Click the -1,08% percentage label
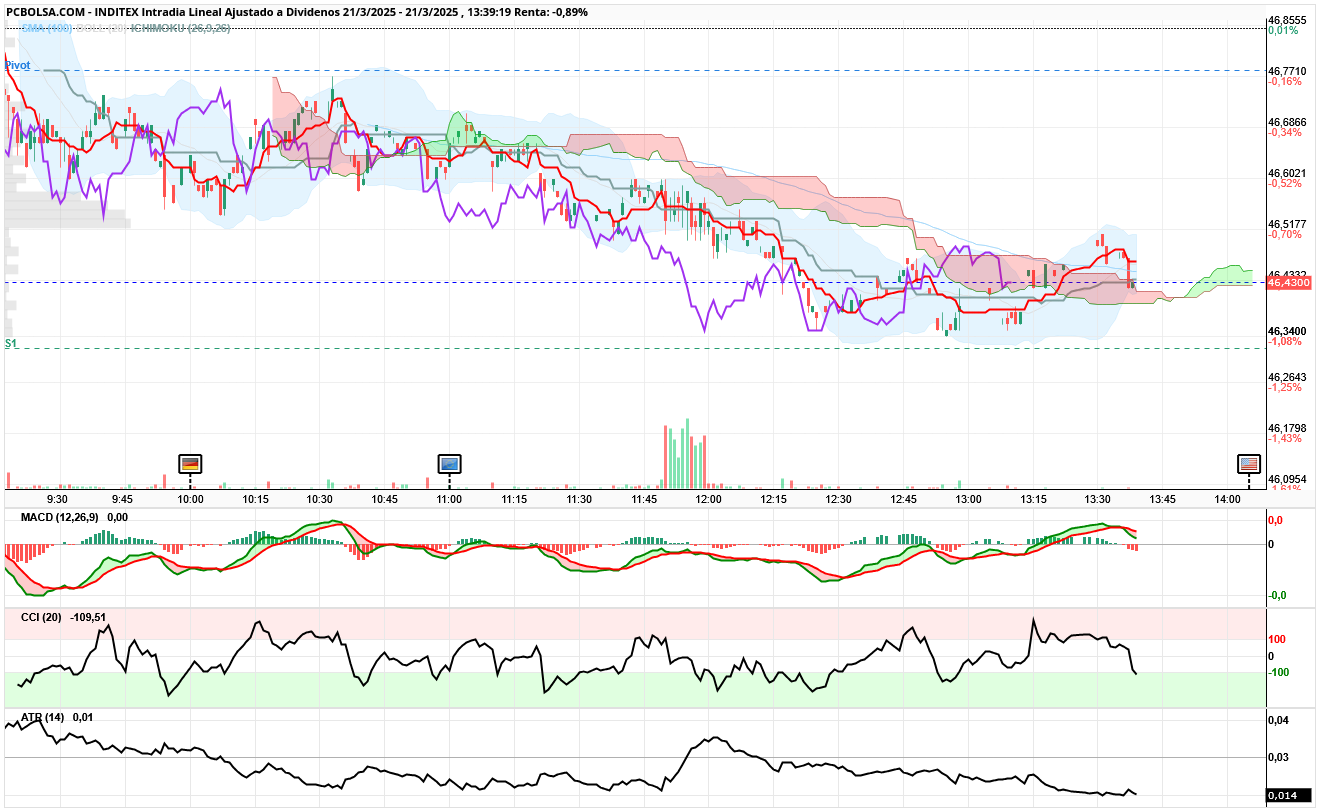The image size is (1320, 812). [x=1285, y=341]
